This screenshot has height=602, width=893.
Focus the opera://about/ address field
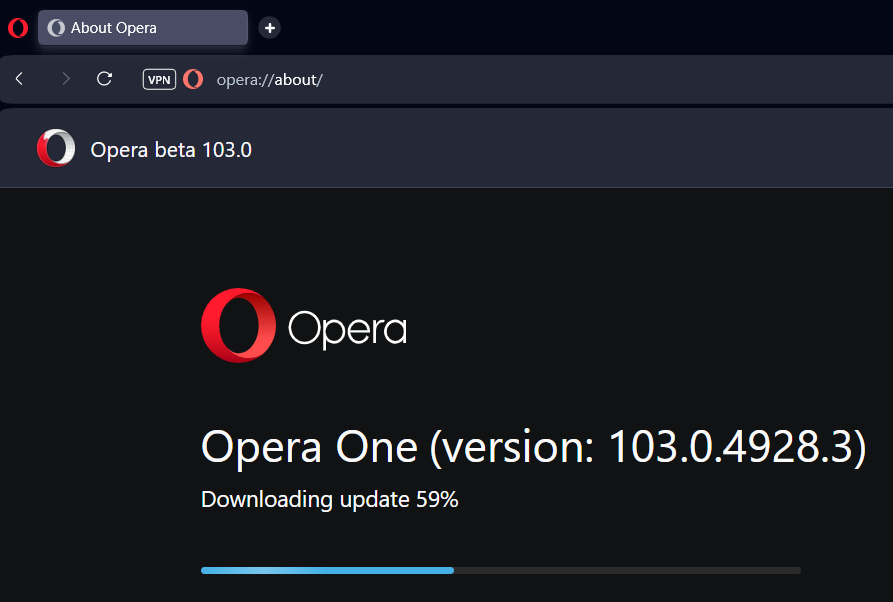(269, 80)
